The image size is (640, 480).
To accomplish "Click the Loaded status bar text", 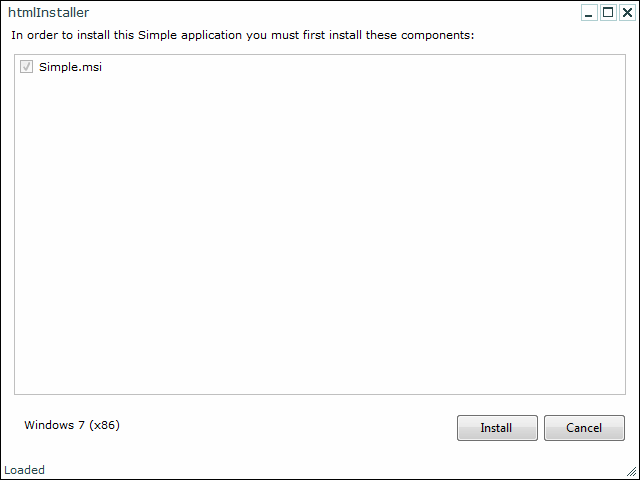I will pyautogui.click(x=24, y=470).
